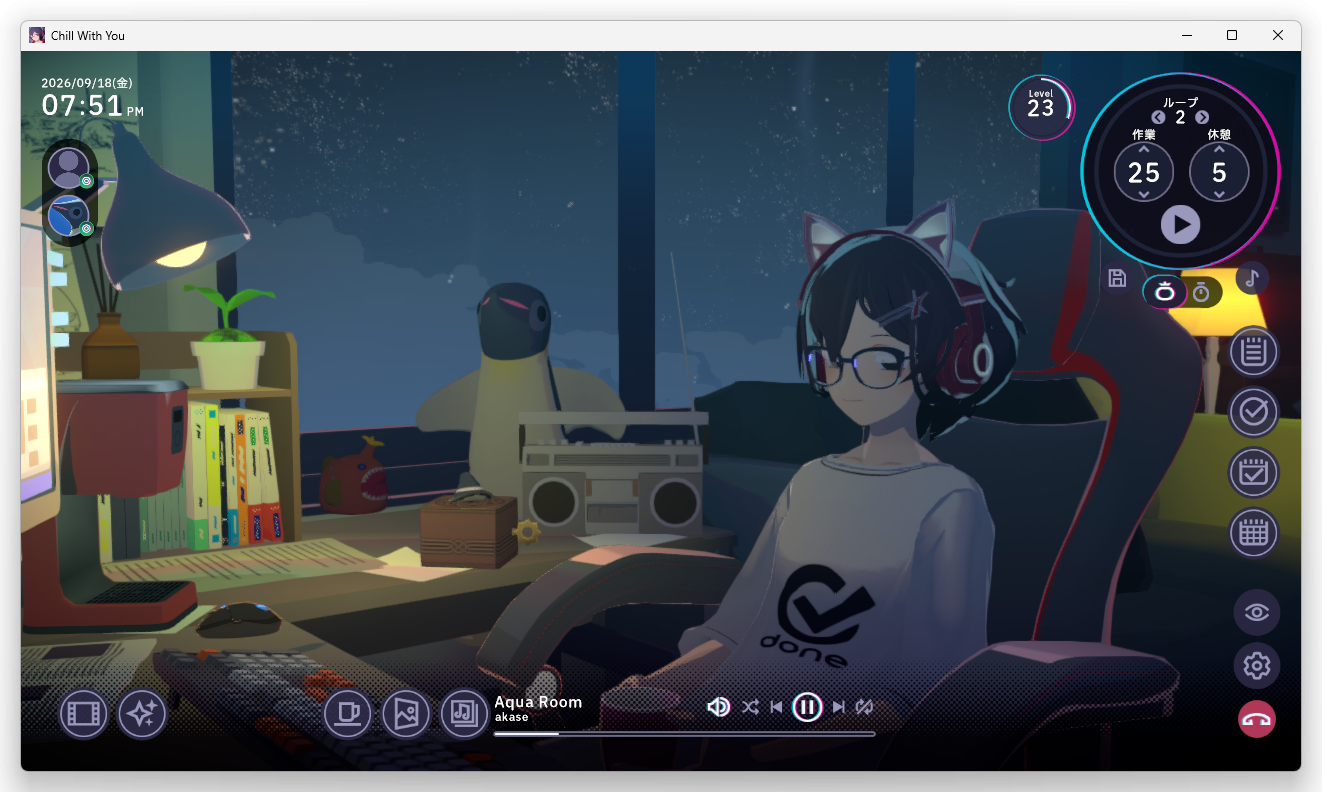Skip to the next track

[x=838, y=708]
